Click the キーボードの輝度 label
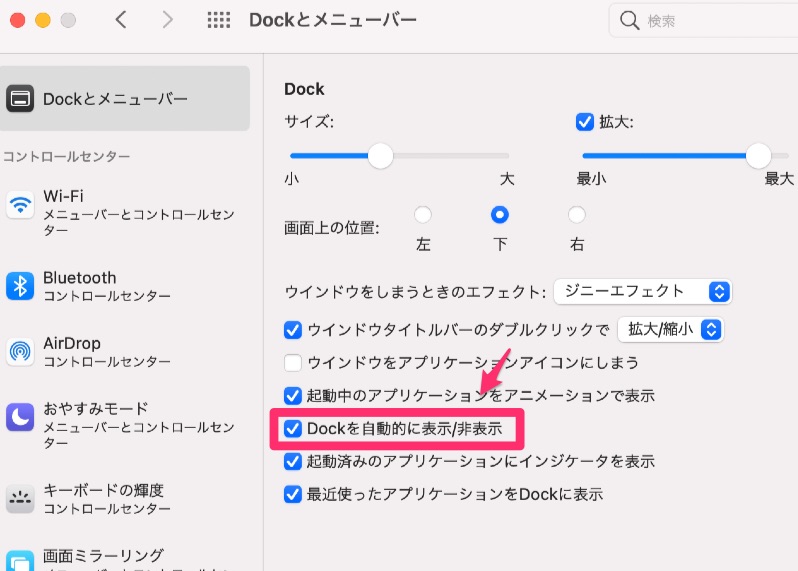Viewport: 798px width, 571px height. pyautogui.click(x=103, y=491)
